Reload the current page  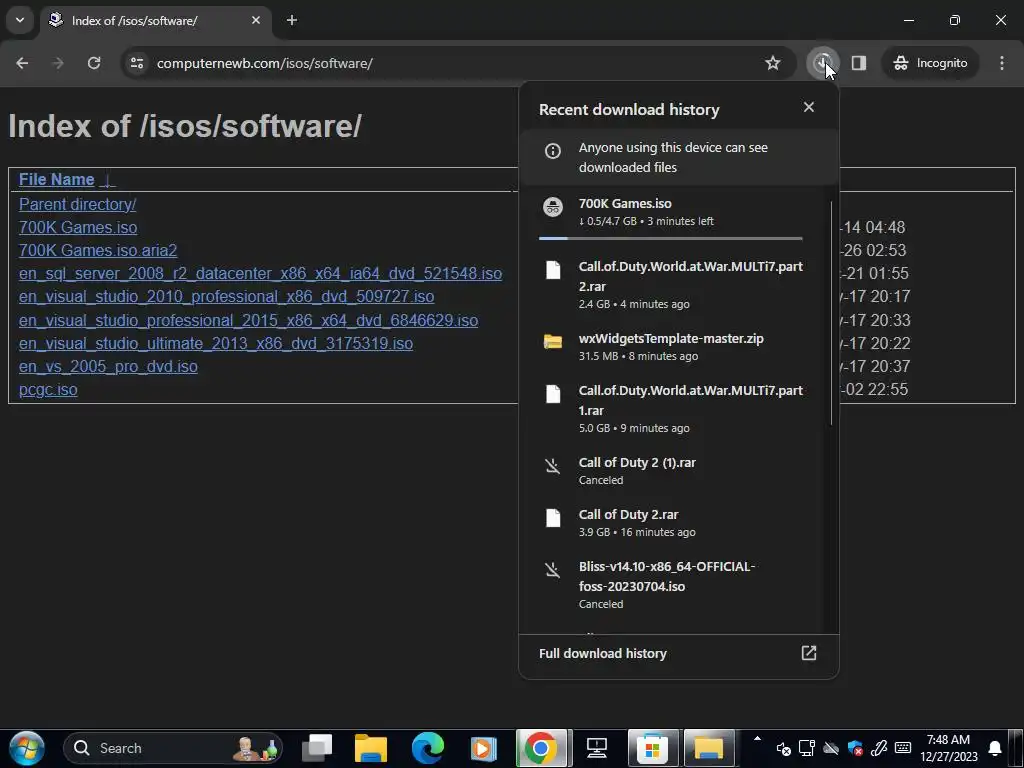[x=94, y=63]
